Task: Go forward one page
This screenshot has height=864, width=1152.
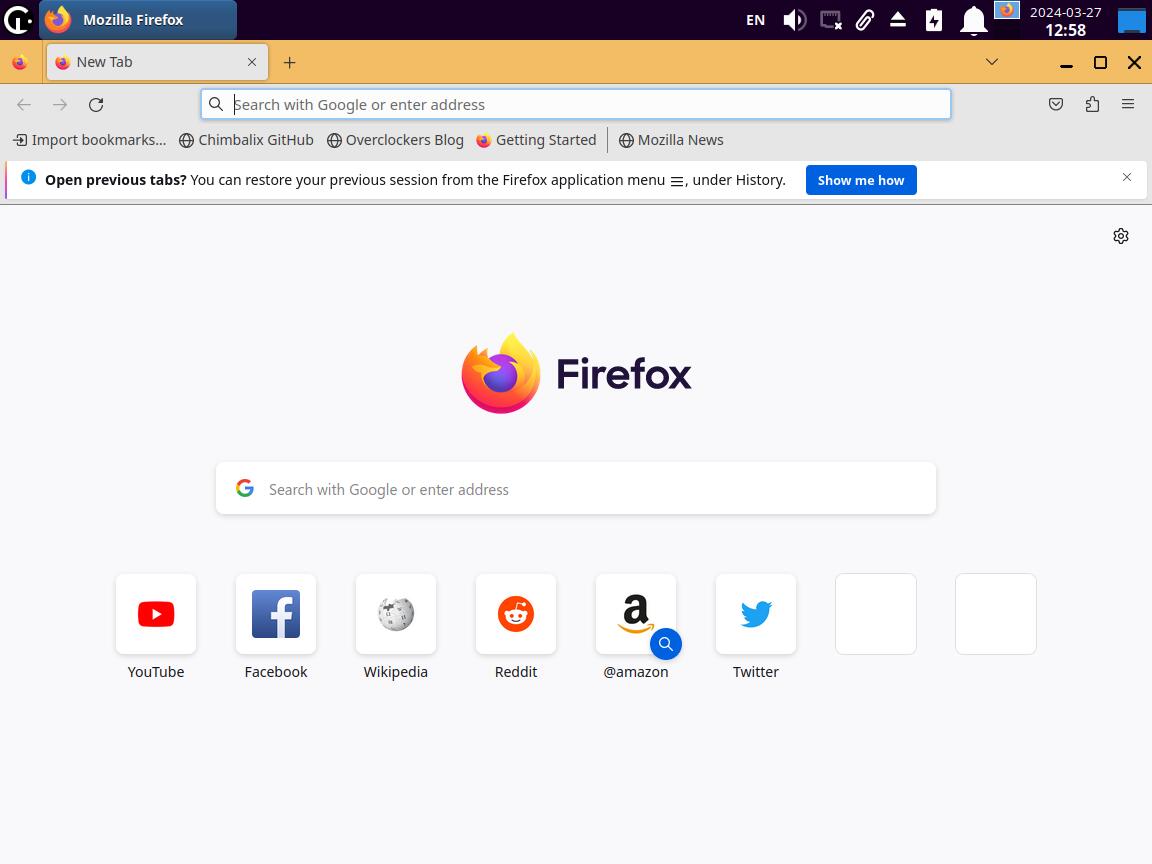Action: tap(60, 104)
